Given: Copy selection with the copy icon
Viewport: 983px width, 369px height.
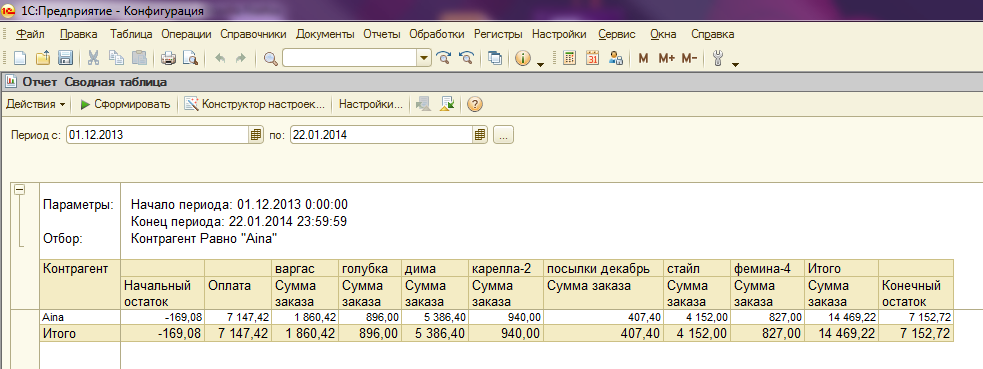Looking at the screenshot, I should (x=117, y=58).
